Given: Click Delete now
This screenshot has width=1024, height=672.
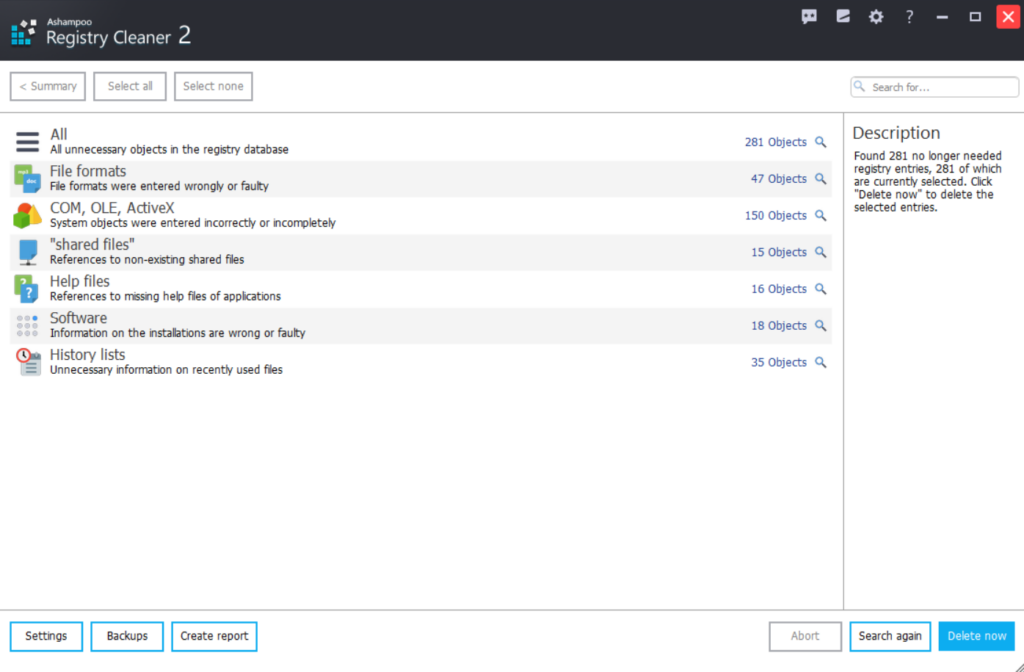Looking at the screenshot, I should click(x=977, y=636).
